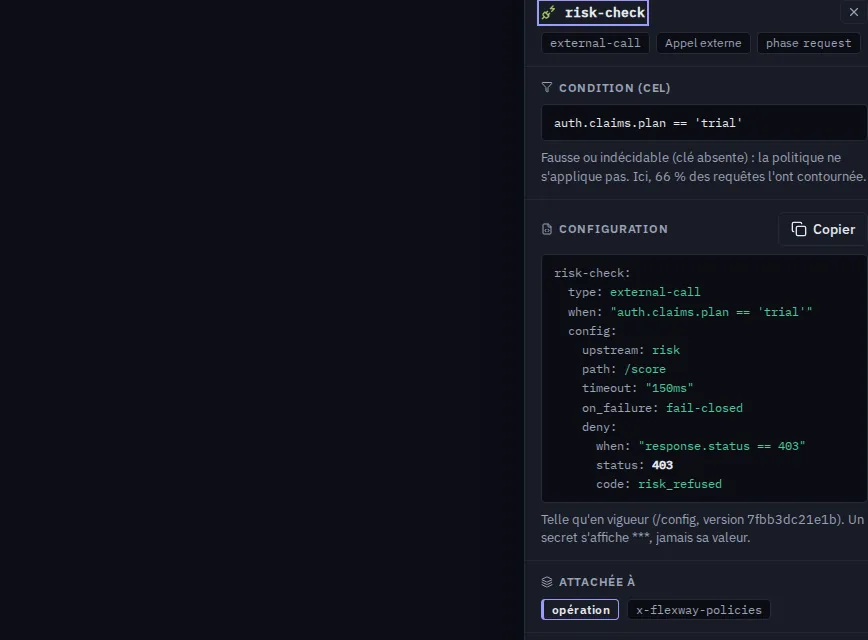
Task: Click the "status: 403" YAML line
Action: click(x=634, y=465)
